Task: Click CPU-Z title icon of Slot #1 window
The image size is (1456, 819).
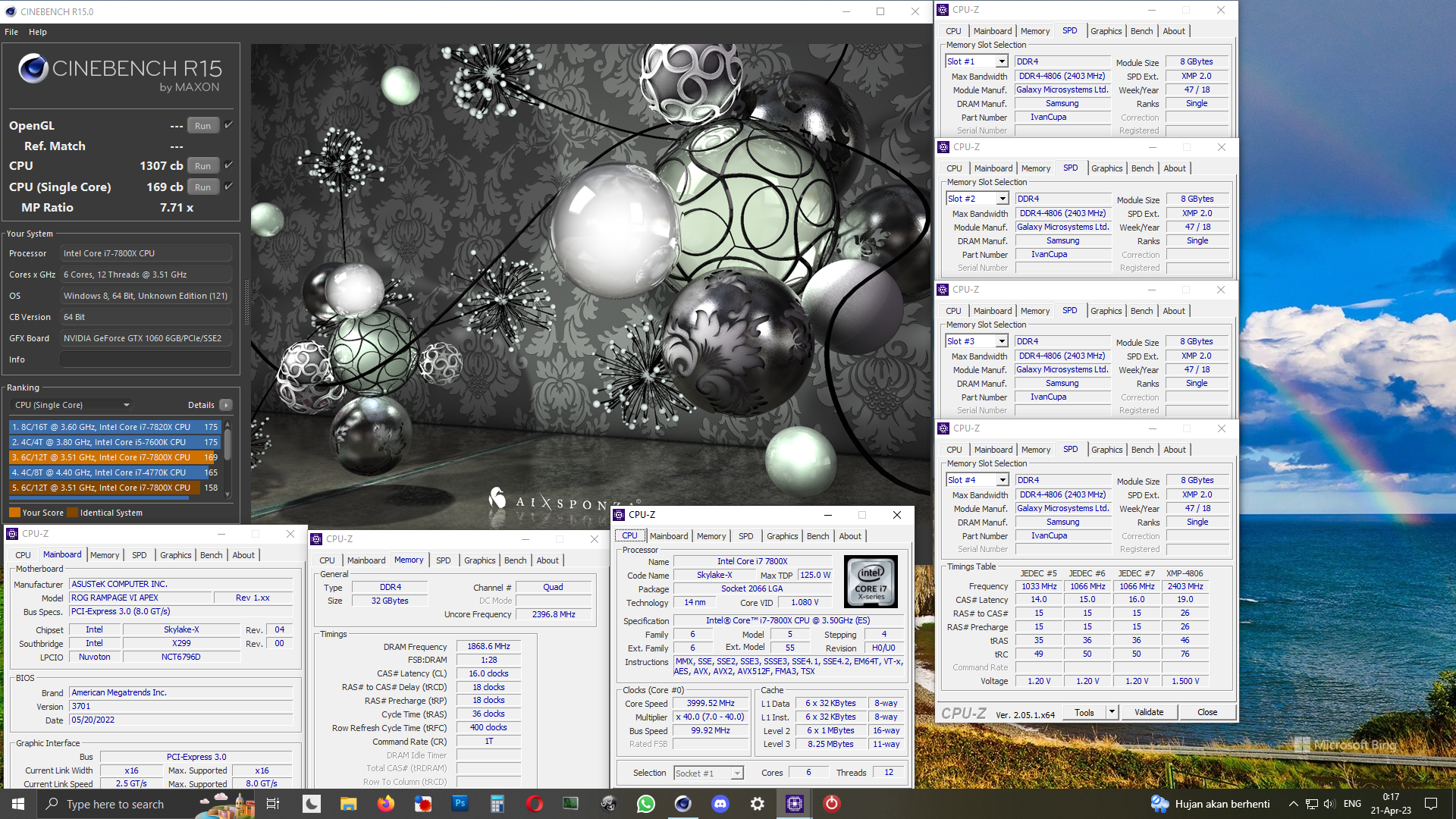Action: (x=943, y=10)
